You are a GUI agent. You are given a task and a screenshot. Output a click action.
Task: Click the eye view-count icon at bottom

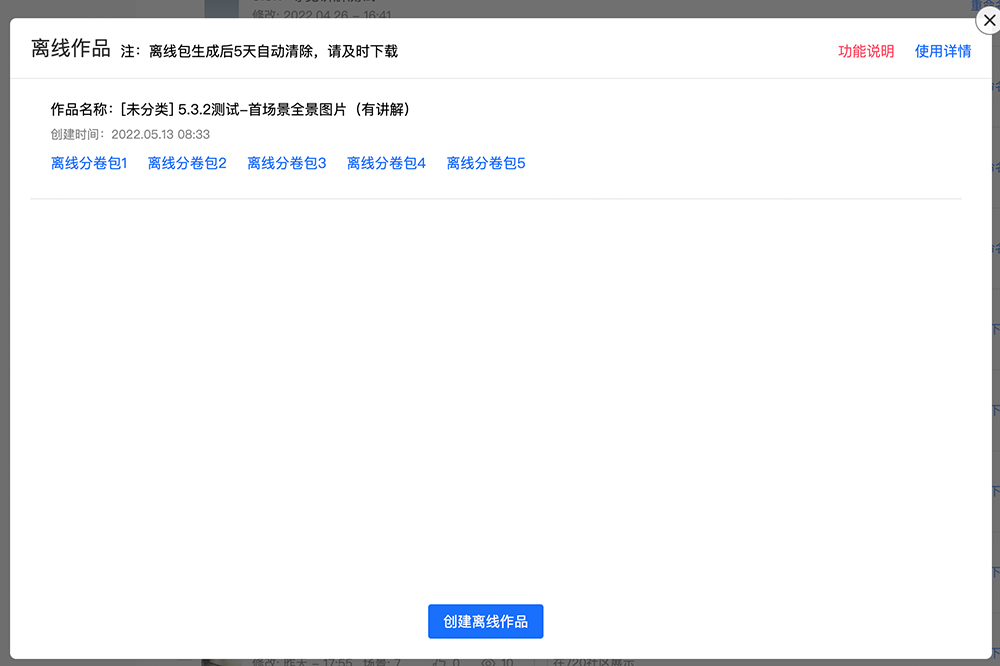[x=489, y=662]
